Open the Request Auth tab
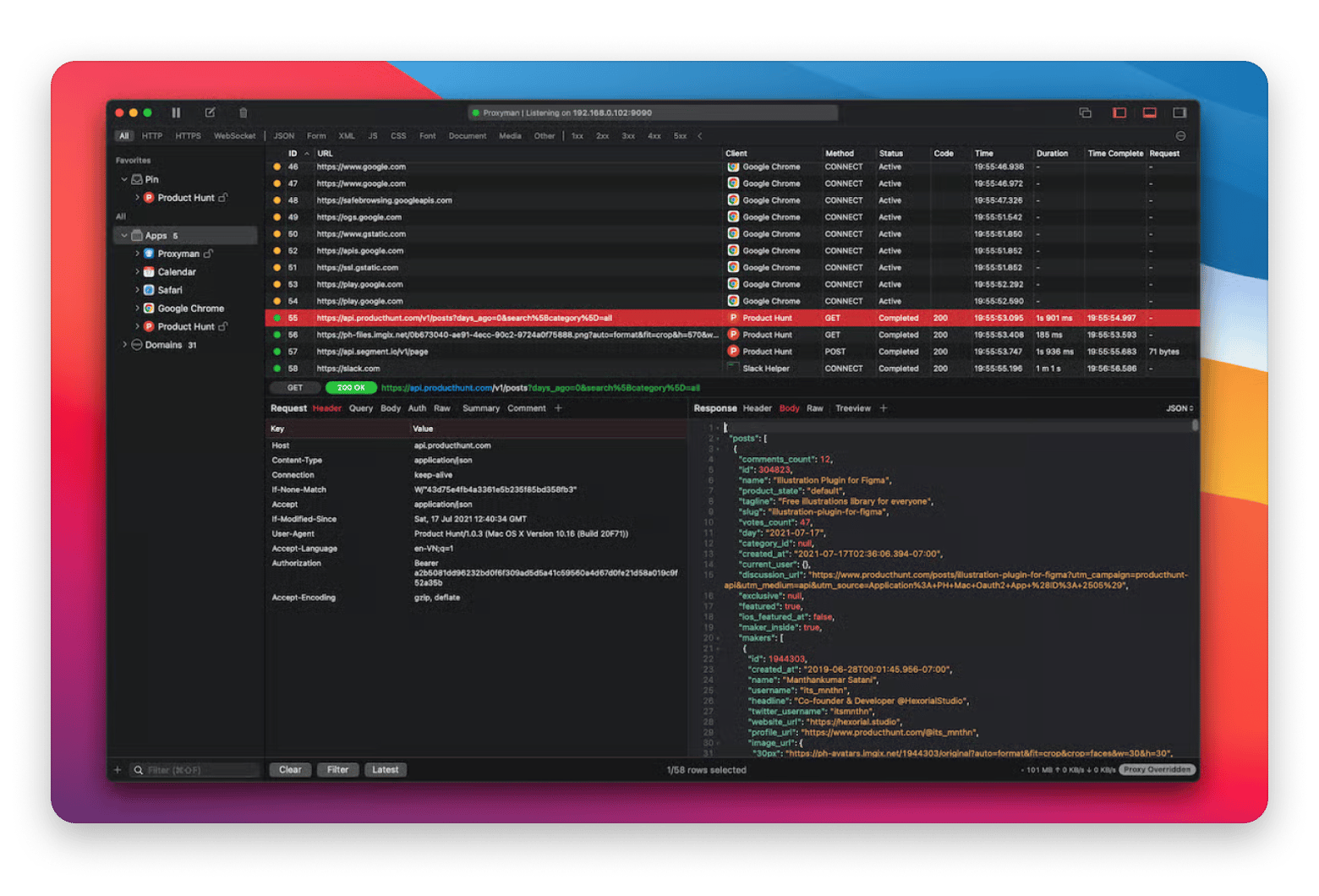 pyautogui.click(x=417, y=408)
